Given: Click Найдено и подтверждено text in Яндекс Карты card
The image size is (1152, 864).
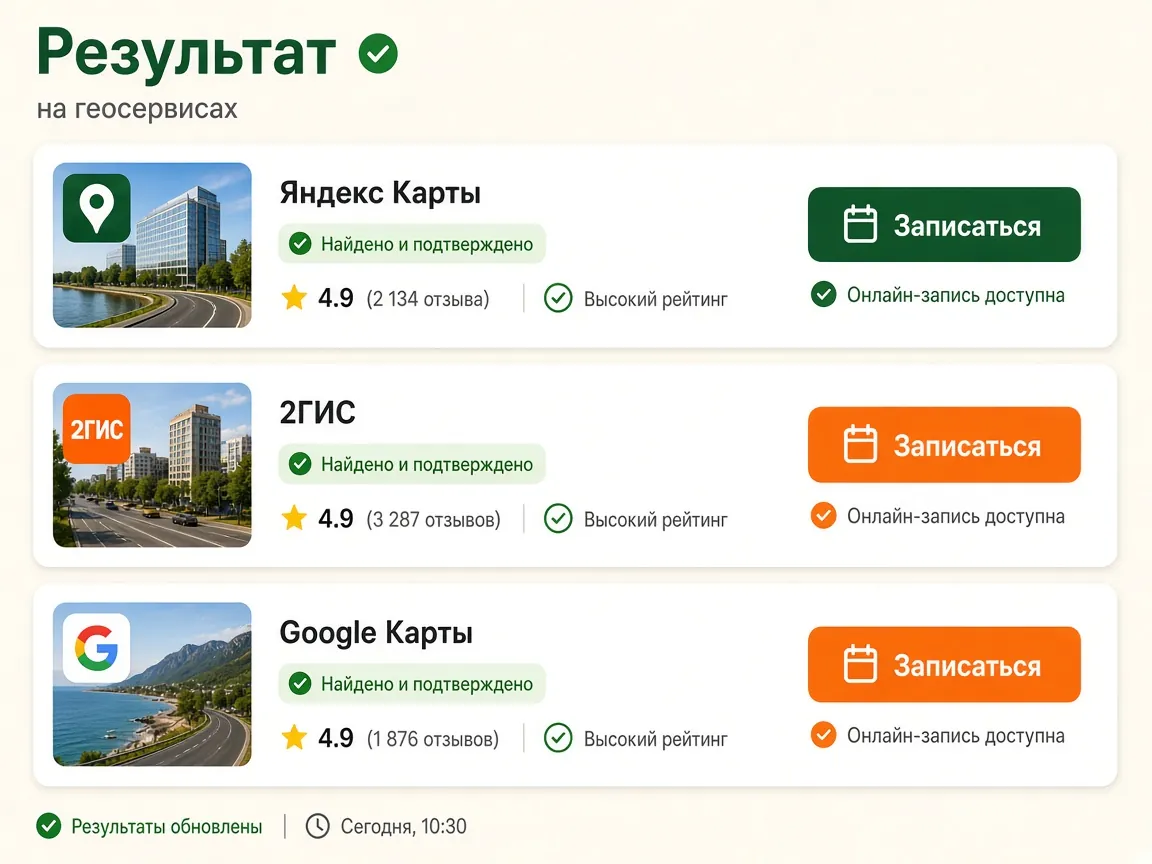Looking at the screenshot, I should click(427, 244).
